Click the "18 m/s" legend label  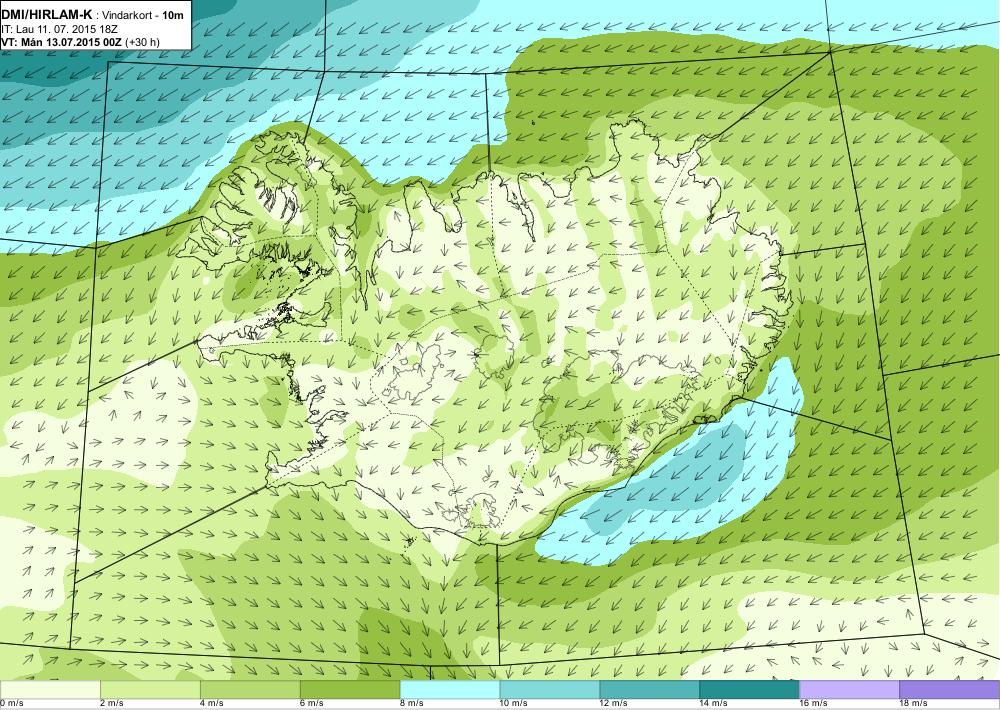(914, 704)
